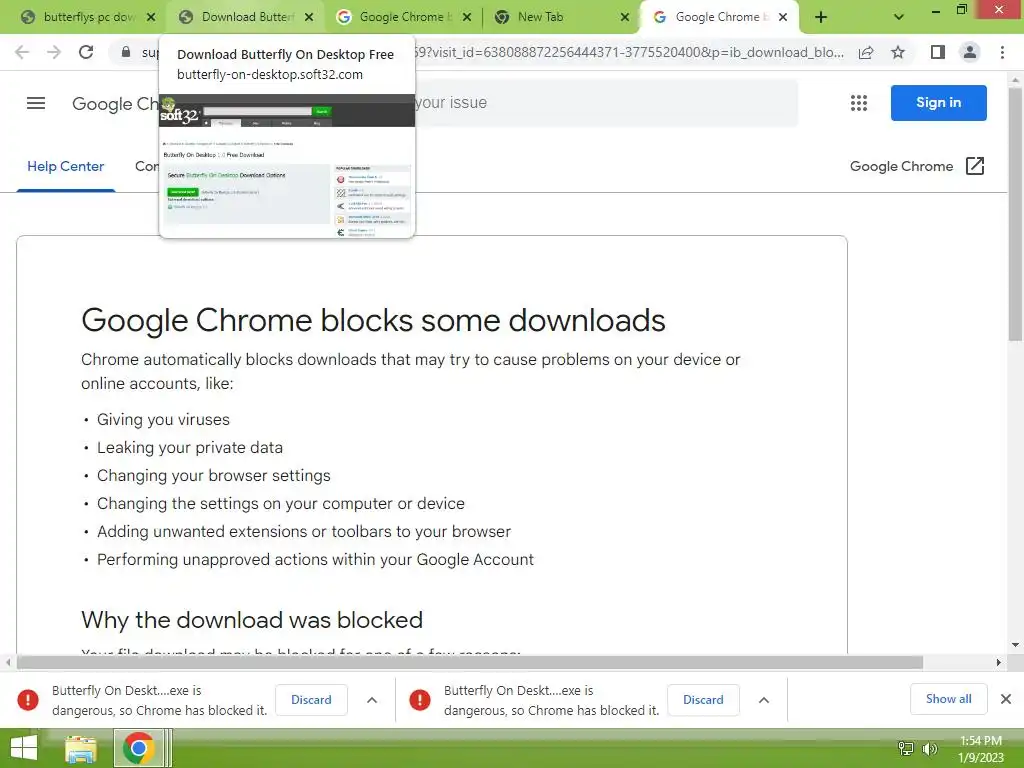
Task: Open the network icon in system tray
Action: [x=906, y=748]
